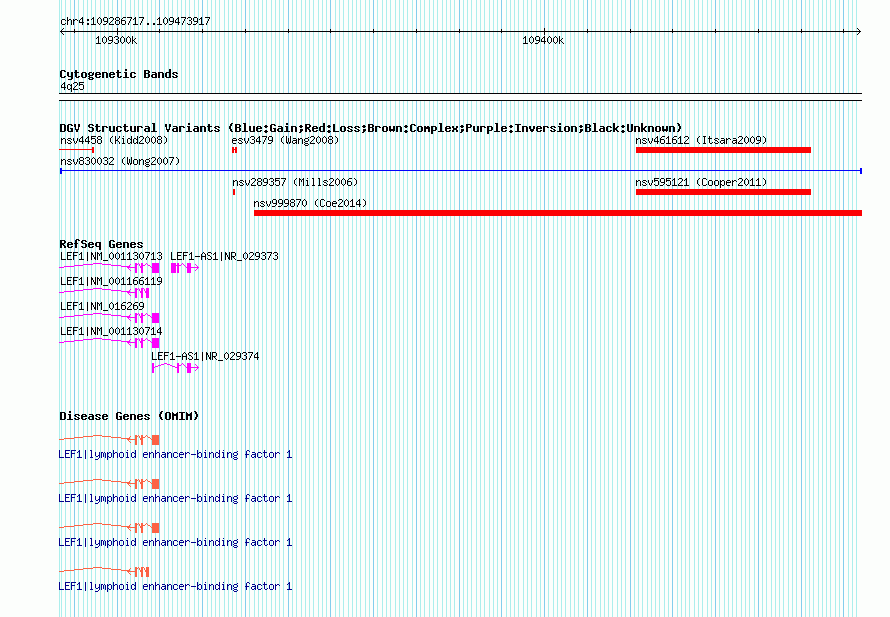Screen dimensions: 890x617
Task: Click the third OMIM LEF1 orange gene glyph
Action: 110,527
